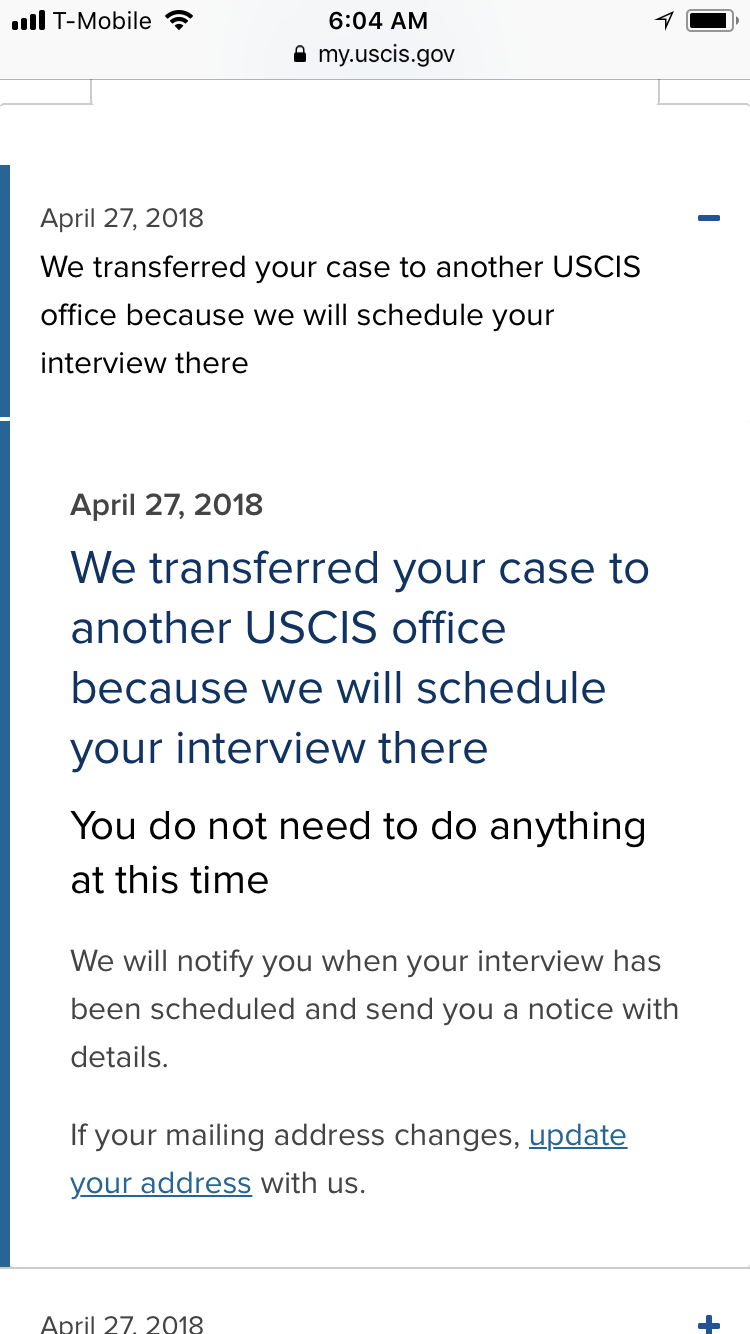The image size is (750, 1334).
Task: Tap the my.uscis.gov address bar
Action: [x=375, y=54]
